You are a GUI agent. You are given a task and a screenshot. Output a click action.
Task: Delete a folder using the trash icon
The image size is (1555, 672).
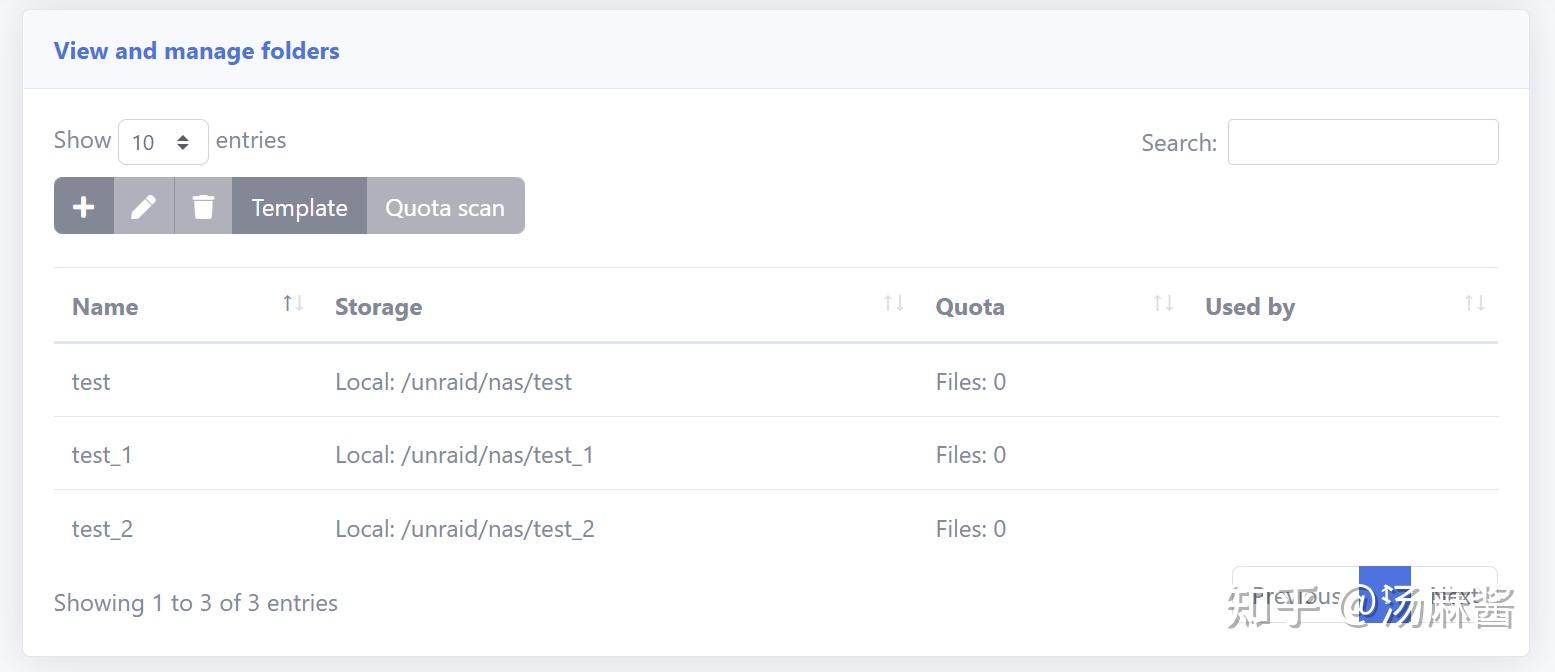[203, 206]
